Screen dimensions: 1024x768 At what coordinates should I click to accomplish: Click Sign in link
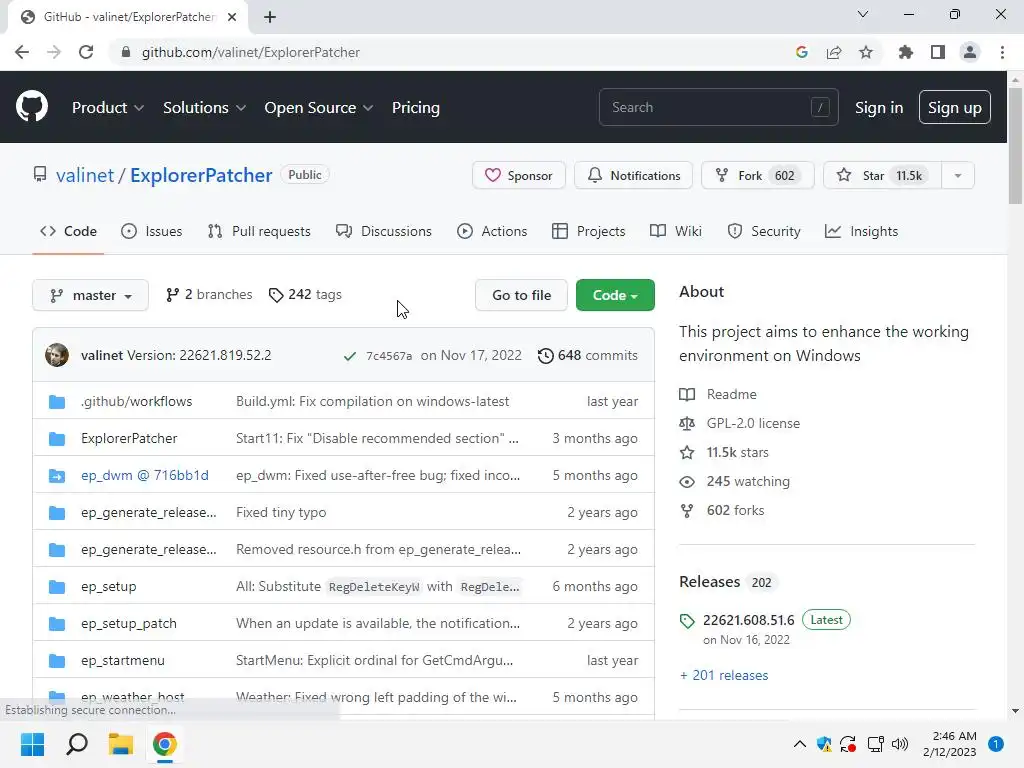point(878,108)
